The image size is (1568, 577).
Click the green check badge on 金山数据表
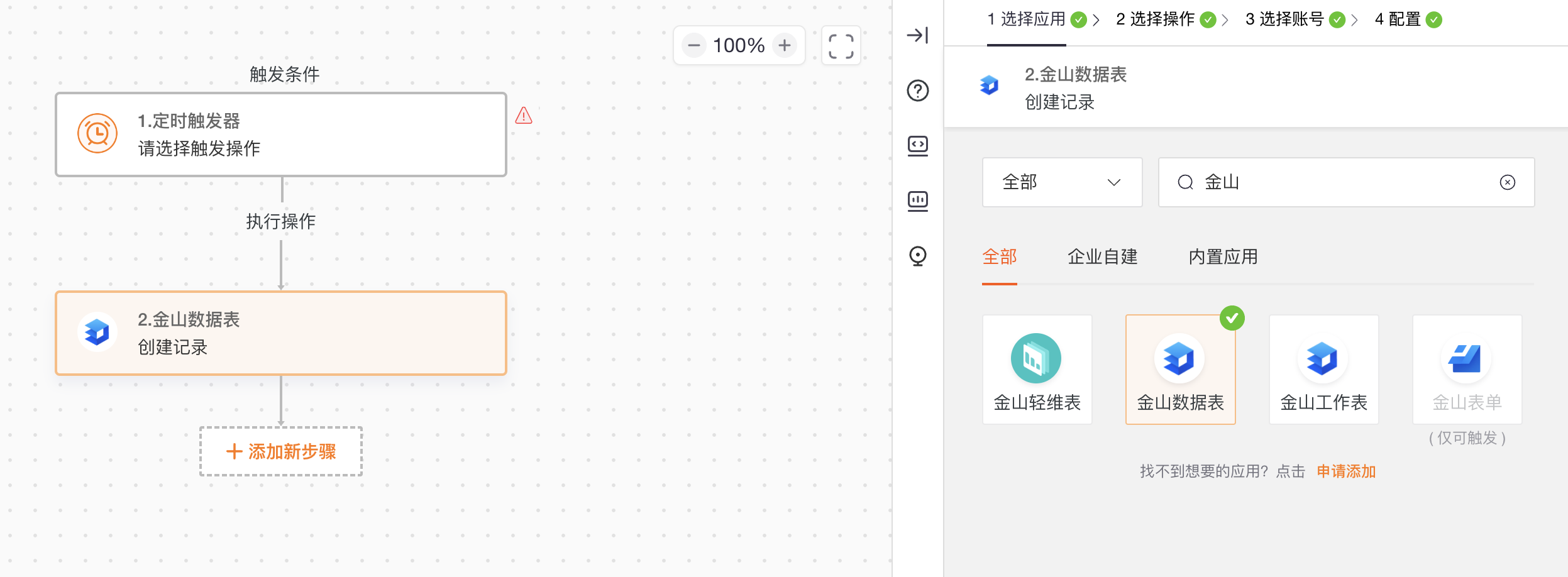coord(1232,318)
